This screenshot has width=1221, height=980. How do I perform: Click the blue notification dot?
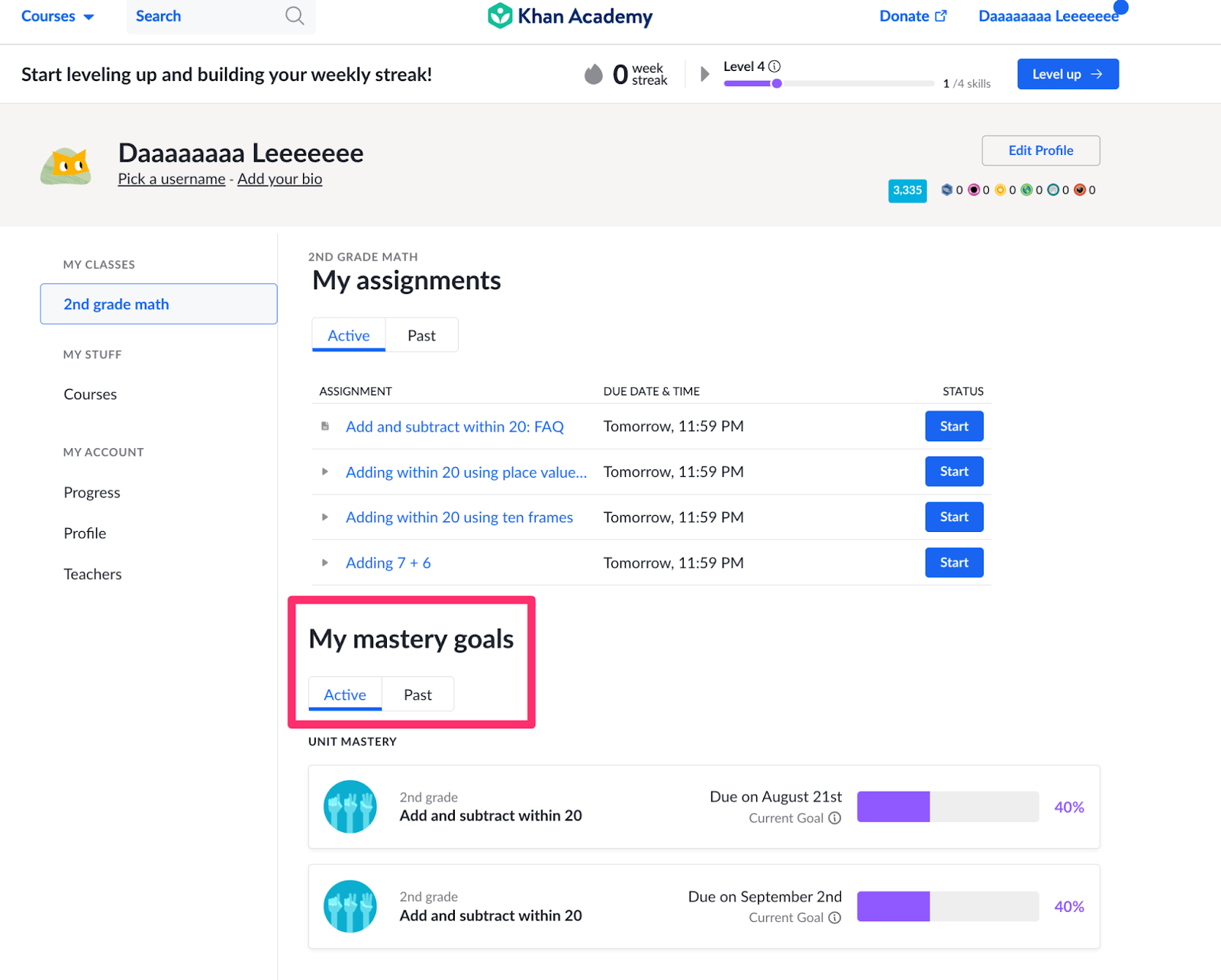coord(1120,7)
